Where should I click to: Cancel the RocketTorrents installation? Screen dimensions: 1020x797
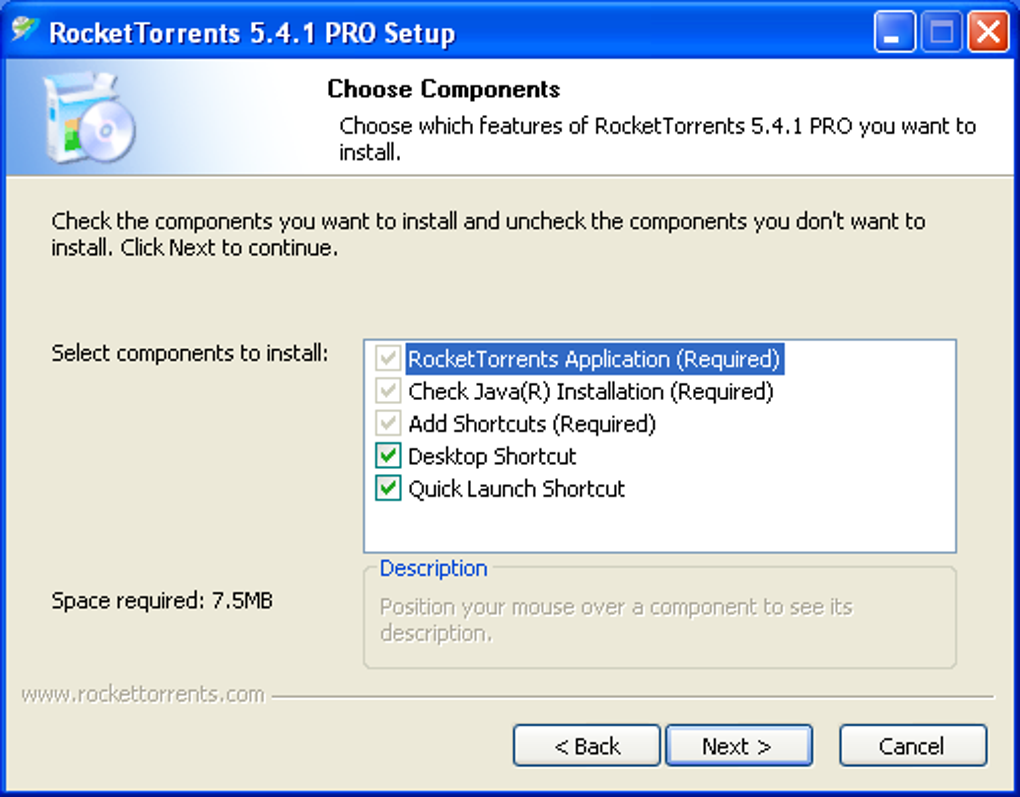click(912, 746)
